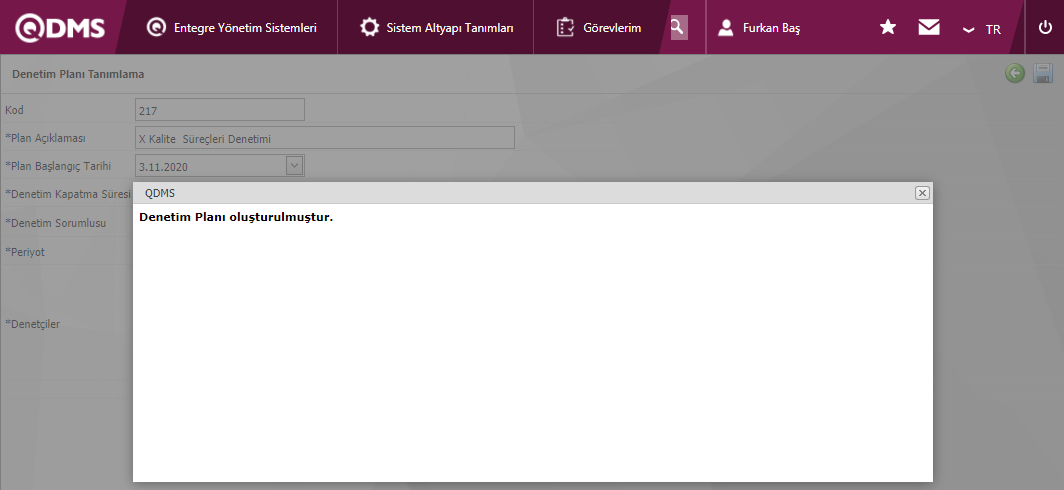Click the '*Denetçiler' label
Image resolution: width=1064 pixels, height=490 pixels.
[x=33, y=324]
